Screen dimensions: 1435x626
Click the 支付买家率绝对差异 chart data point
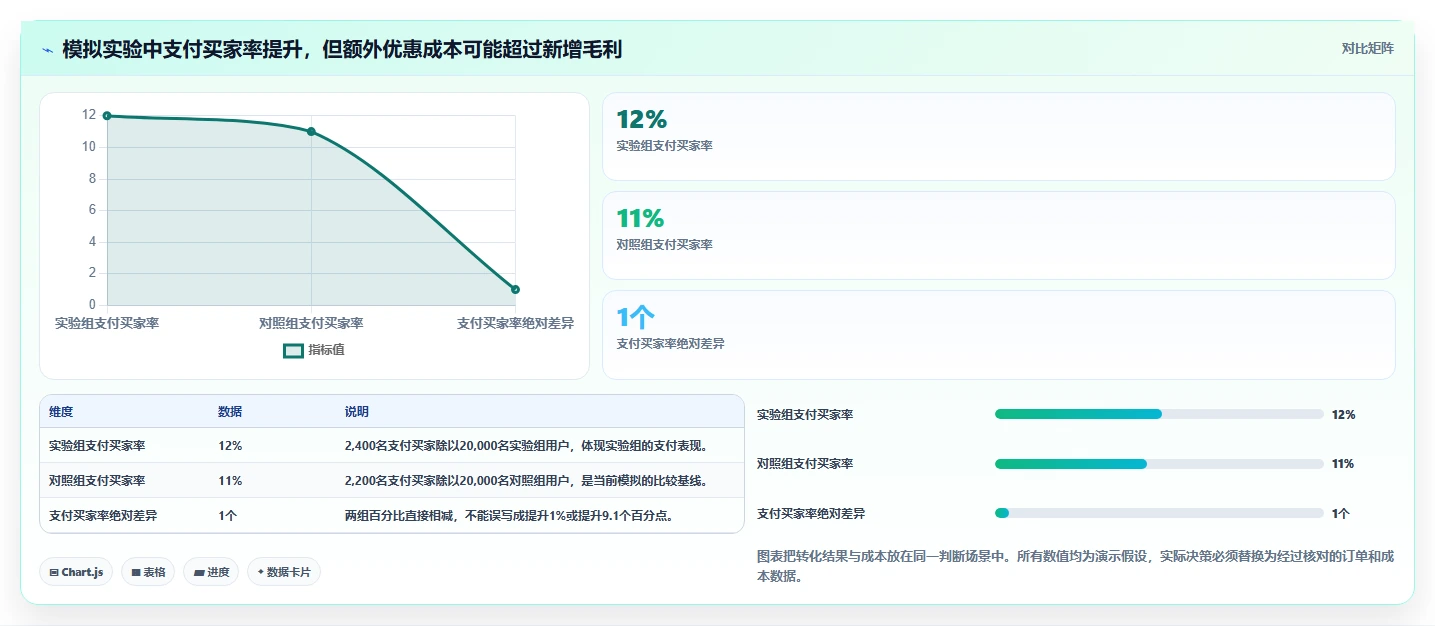pyautogui.click(x=515, y=289)
